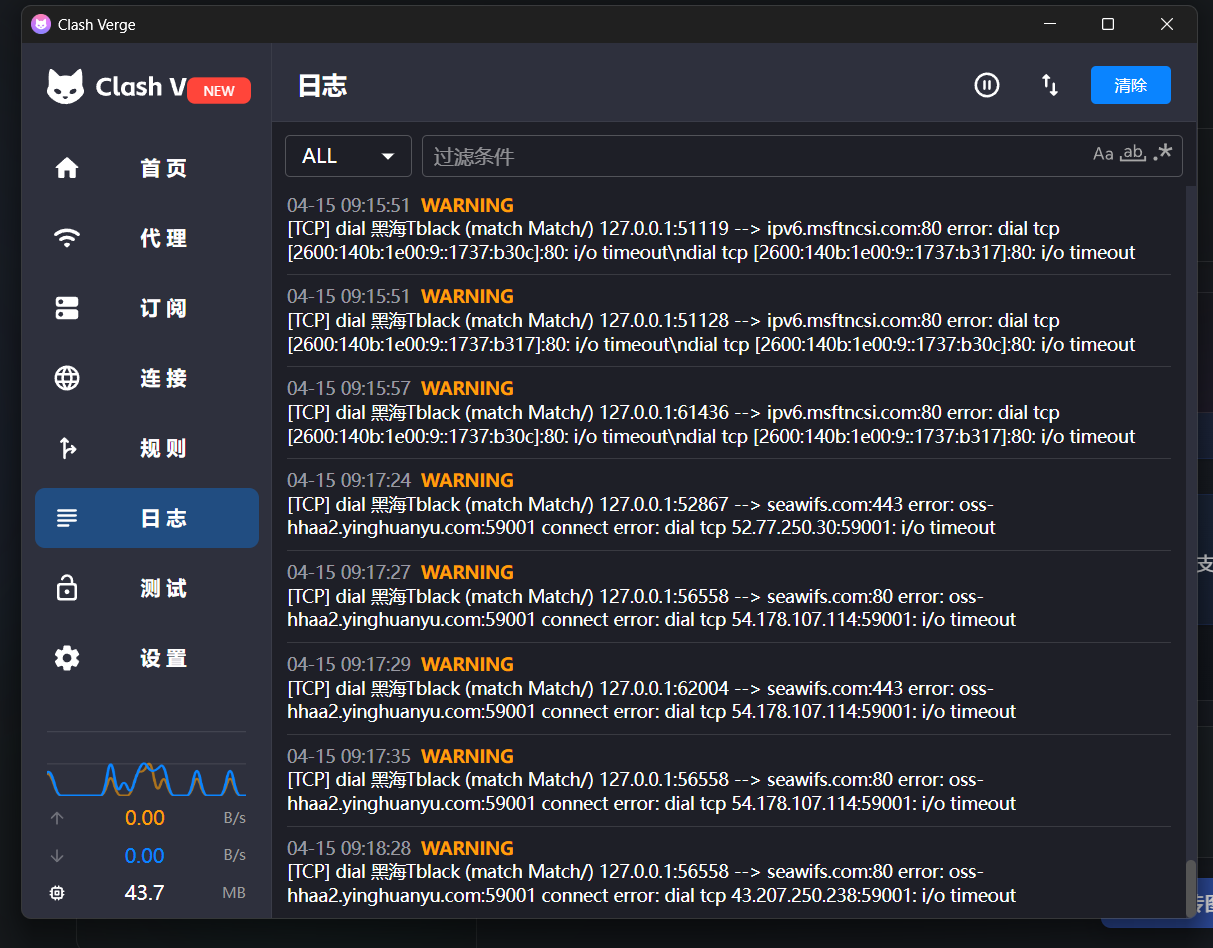Click the subscription server icon
This screenshot has width=1213, height=948.
pos(67,308)
